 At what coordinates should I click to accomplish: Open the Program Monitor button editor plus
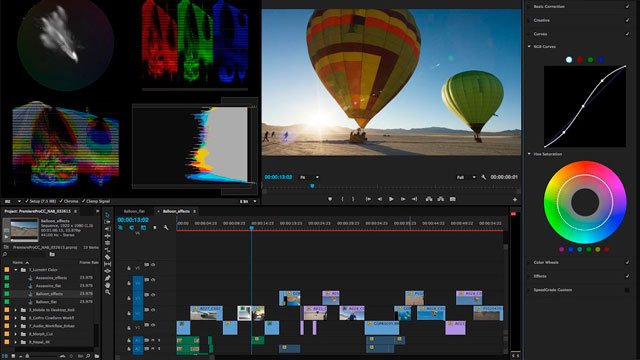pyautogui.click(x=515, y=200)
